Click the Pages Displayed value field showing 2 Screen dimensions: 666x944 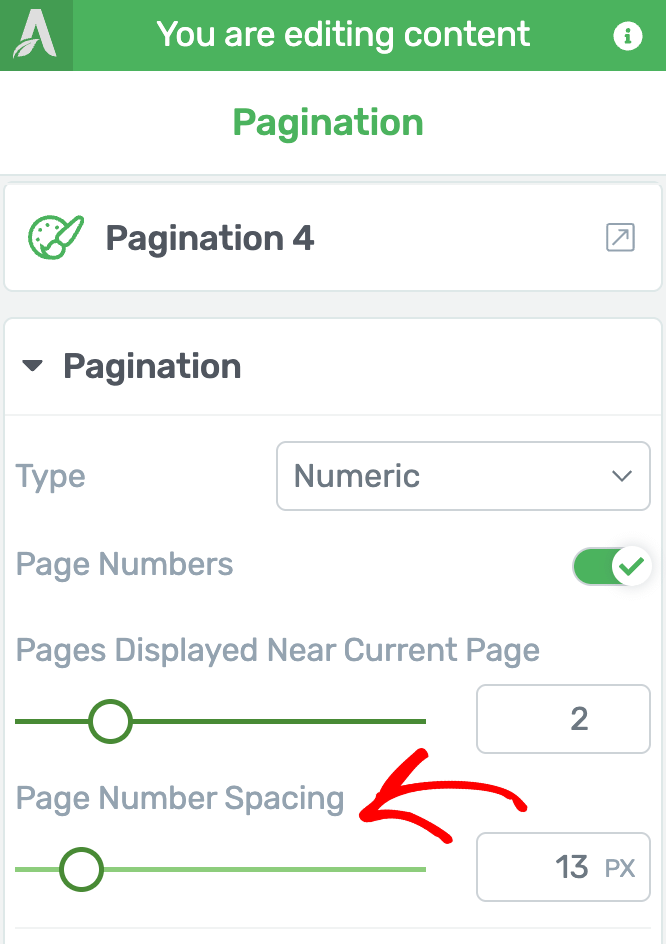(563, 719)
